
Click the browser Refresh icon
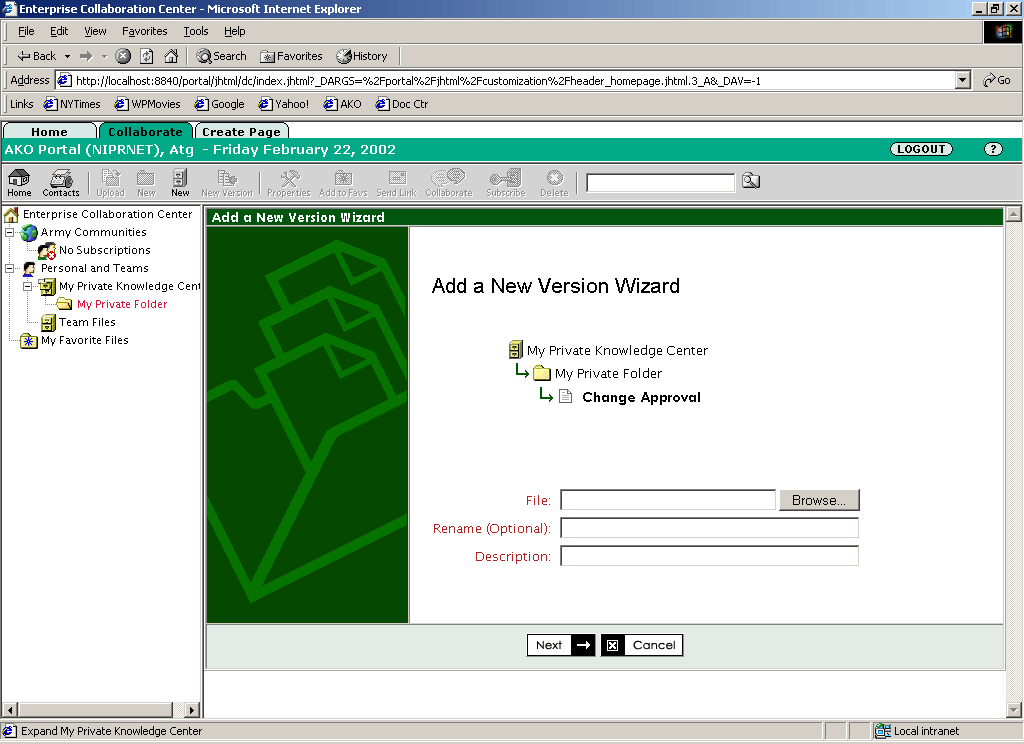(x=147, y=56)
